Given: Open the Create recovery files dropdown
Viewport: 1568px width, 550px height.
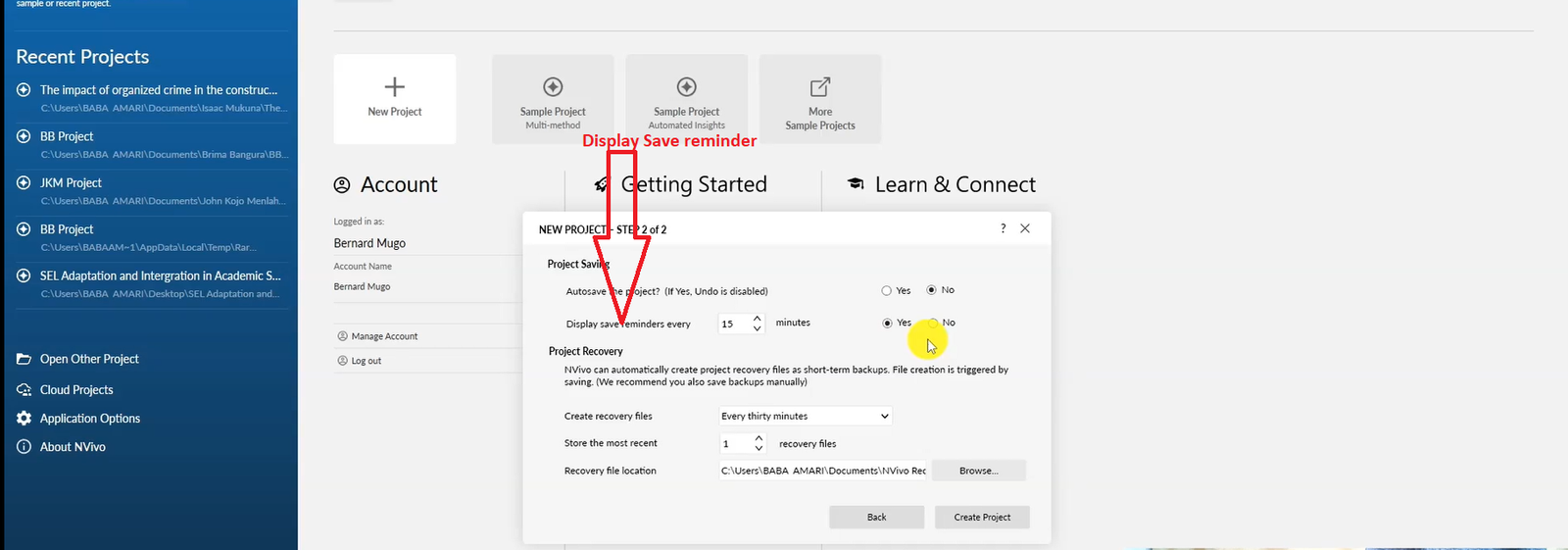Looking at the screenshot, I should pyautogui.click(x=806, y=416).
